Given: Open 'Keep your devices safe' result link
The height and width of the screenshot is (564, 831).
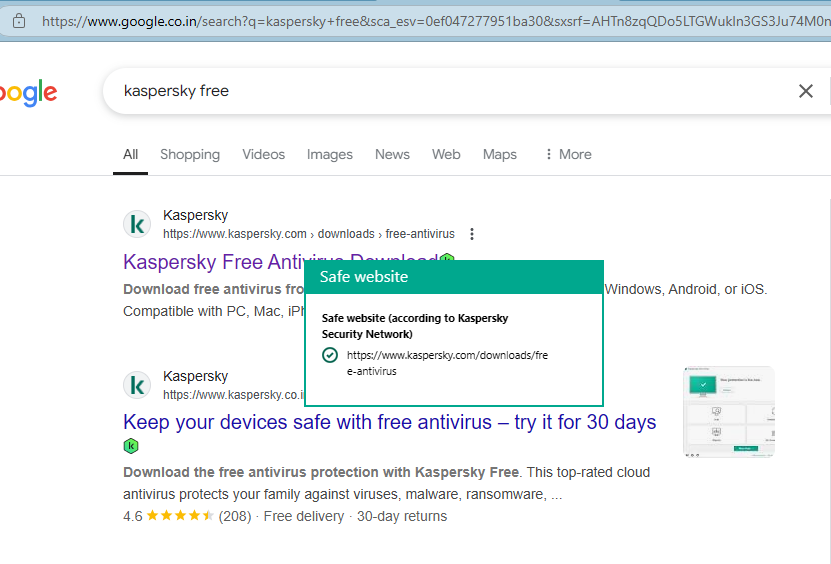Looking at the screenshot, I should (390, 422).
